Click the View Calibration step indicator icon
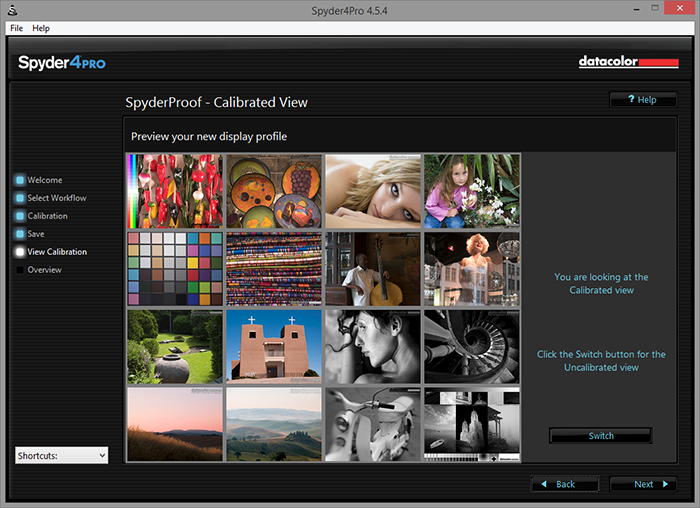This screenshot has width=700, height=508. pyautogui.click(x=20, y=252)
